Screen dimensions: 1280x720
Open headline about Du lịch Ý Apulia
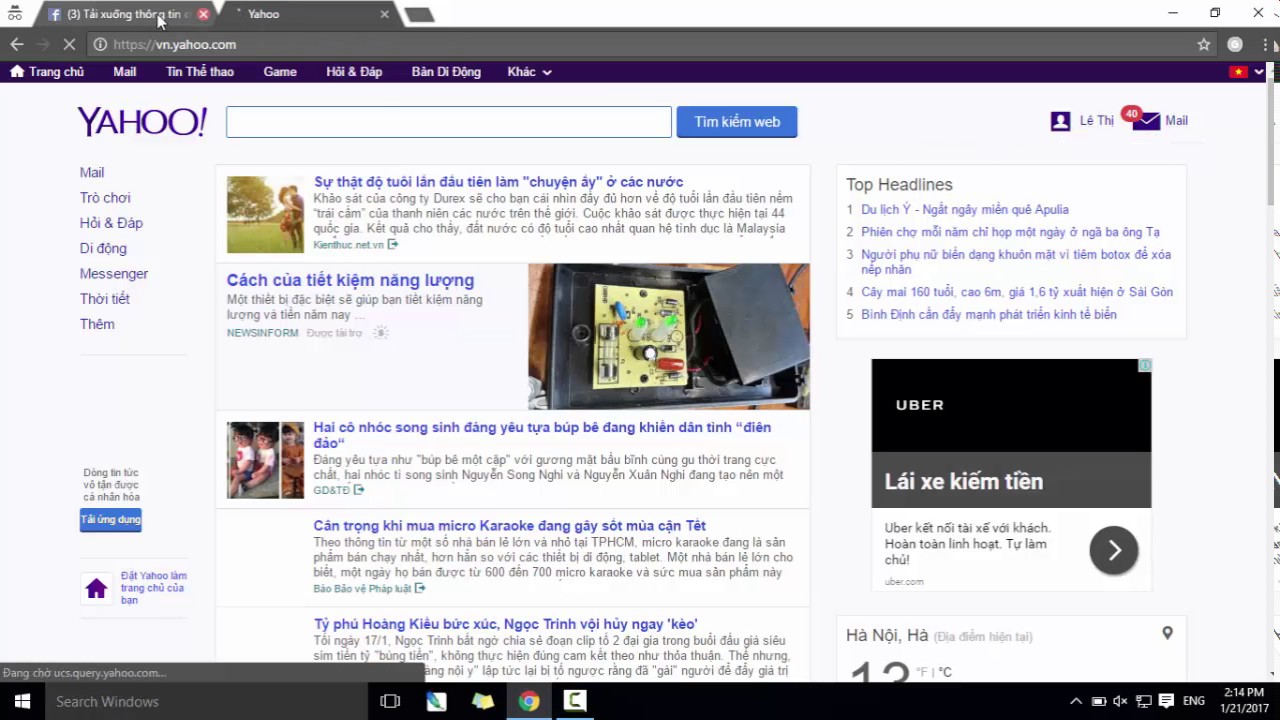[965, 210]
